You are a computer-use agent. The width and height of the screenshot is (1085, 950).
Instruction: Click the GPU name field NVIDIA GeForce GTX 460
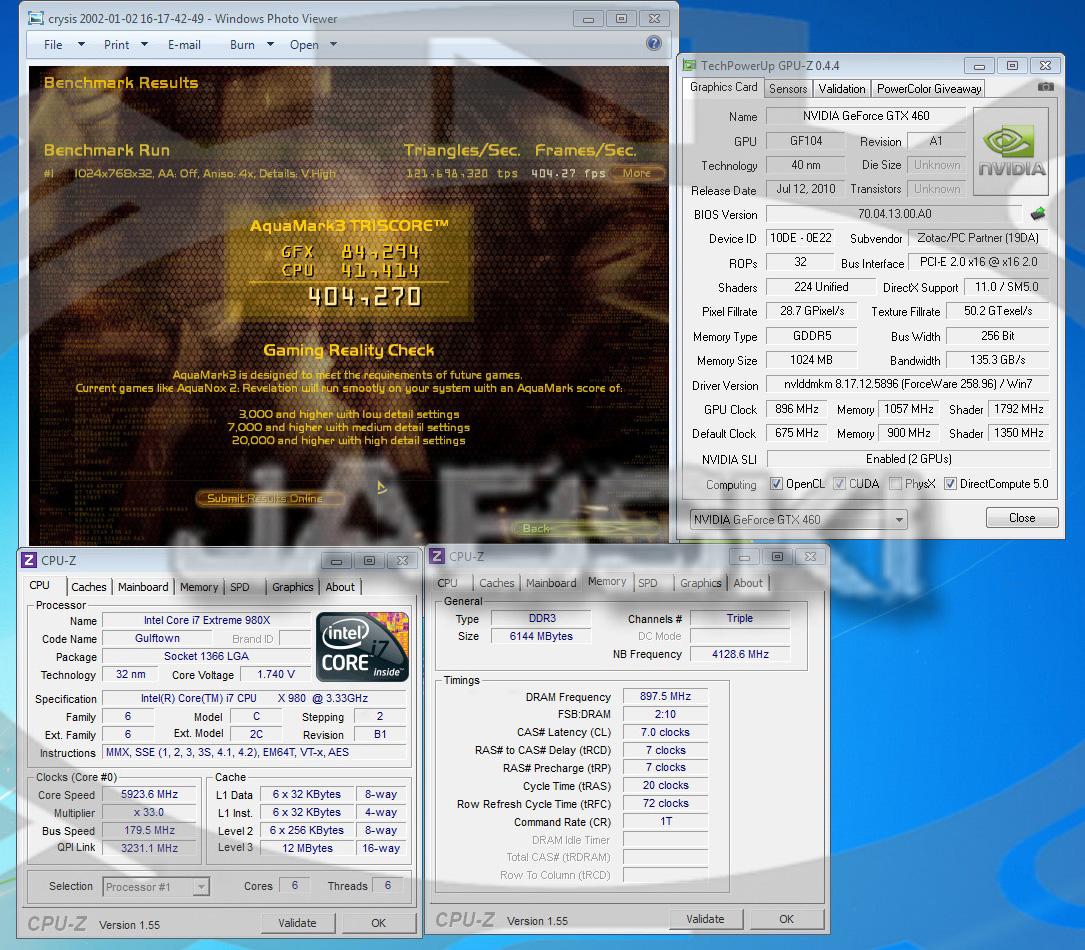(866, 116)
